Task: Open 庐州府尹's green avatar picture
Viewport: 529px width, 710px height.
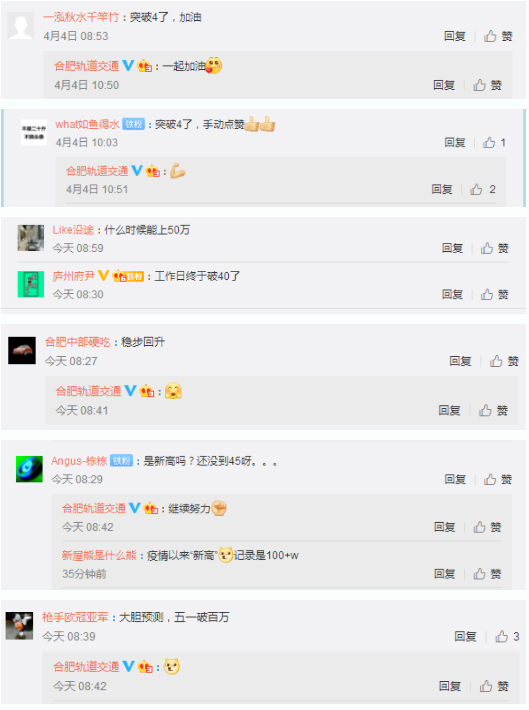Action: tap(31, 284)
